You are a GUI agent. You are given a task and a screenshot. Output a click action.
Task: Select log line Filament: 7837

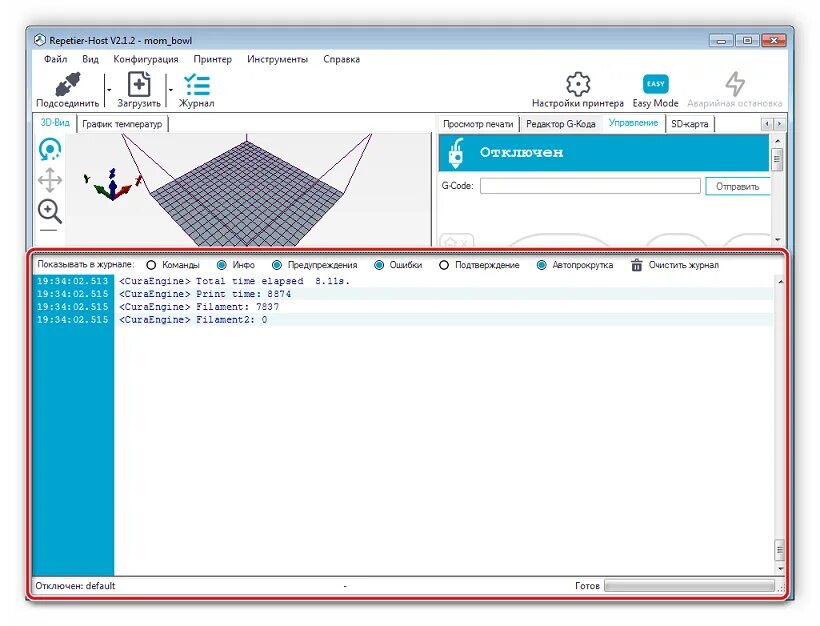(x=199, y=306)
